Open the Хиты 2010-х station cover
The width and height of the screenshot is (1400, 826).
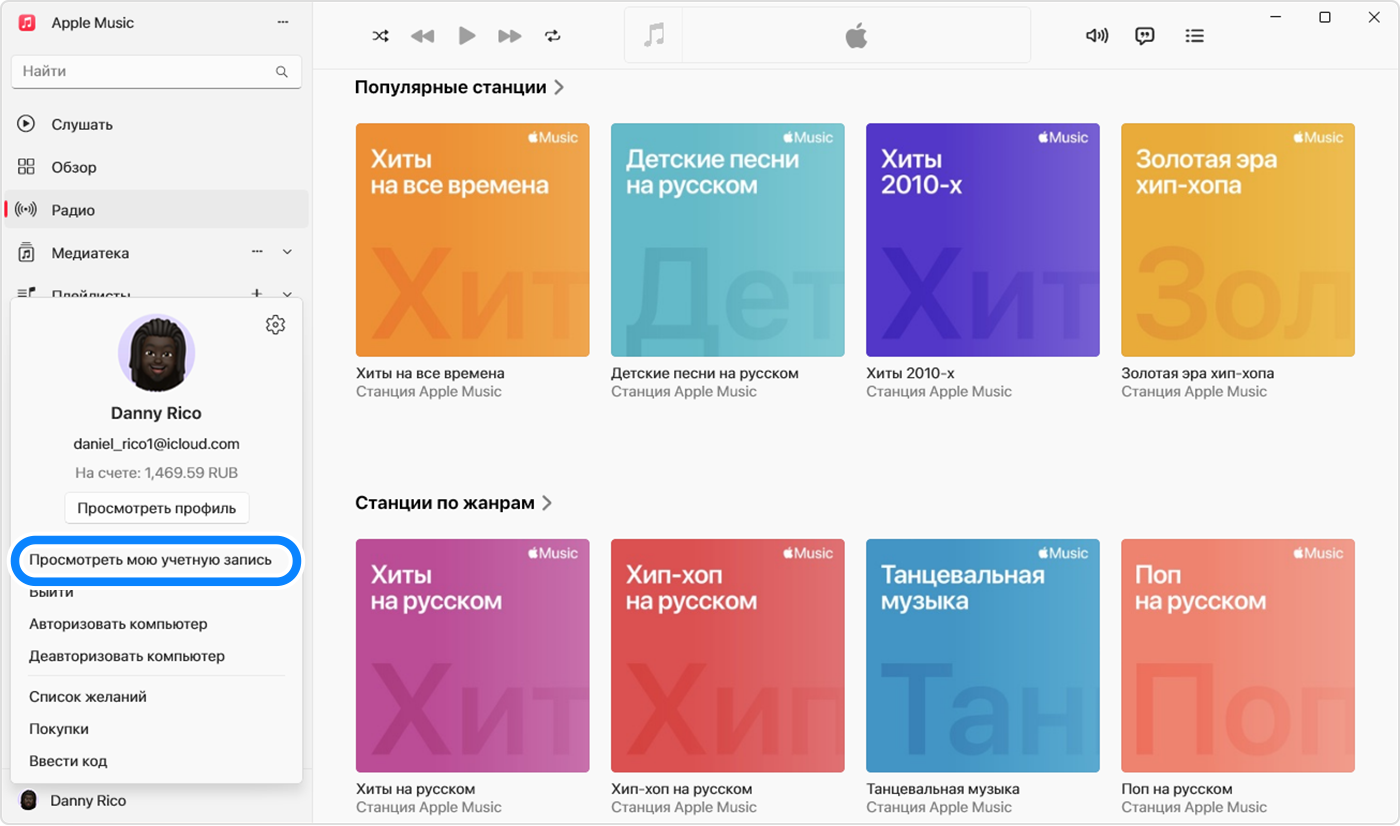coord(983,240)
